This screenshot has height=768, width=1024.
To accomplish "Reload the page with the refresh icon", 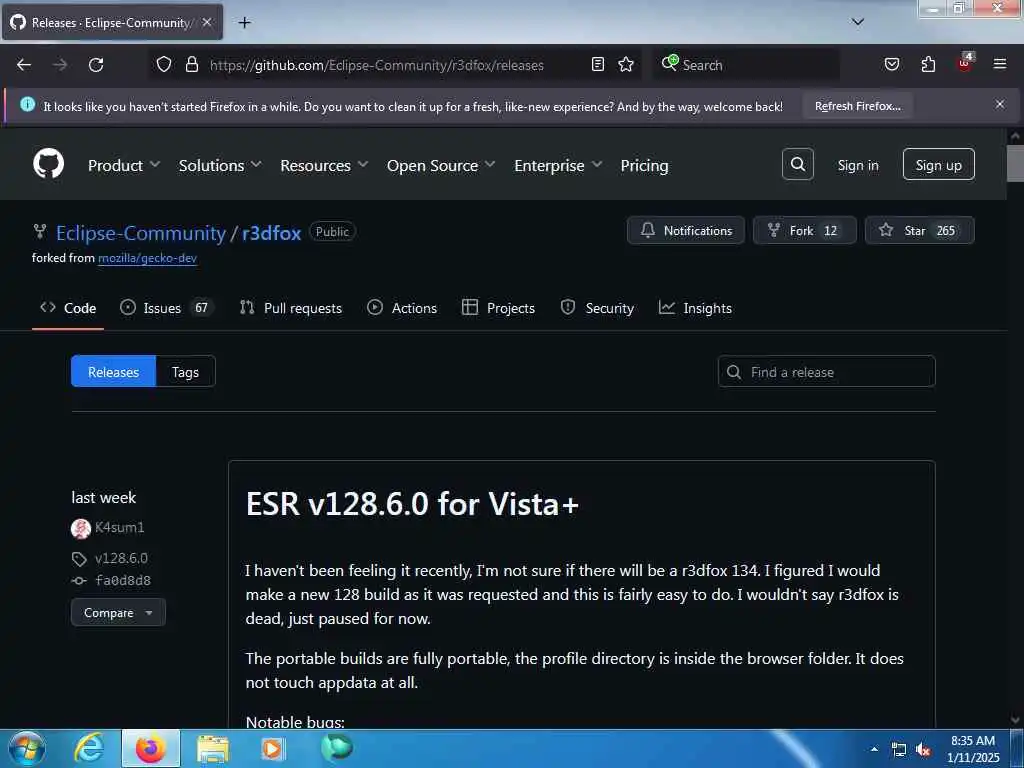I will pos(96,65).
